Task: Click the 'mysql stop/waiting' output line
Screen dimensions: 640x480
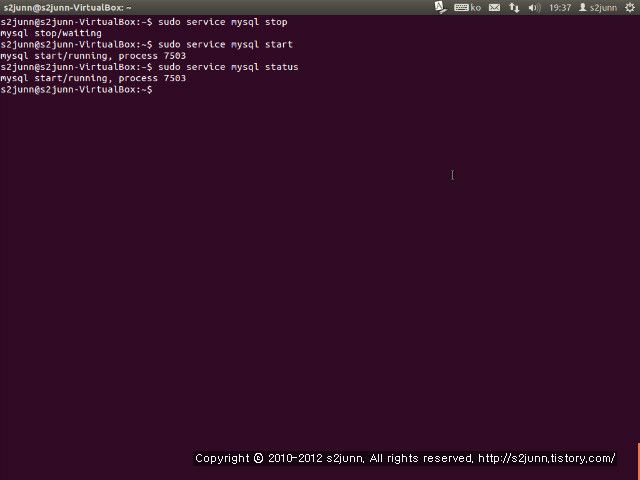Action: [51, 33]
